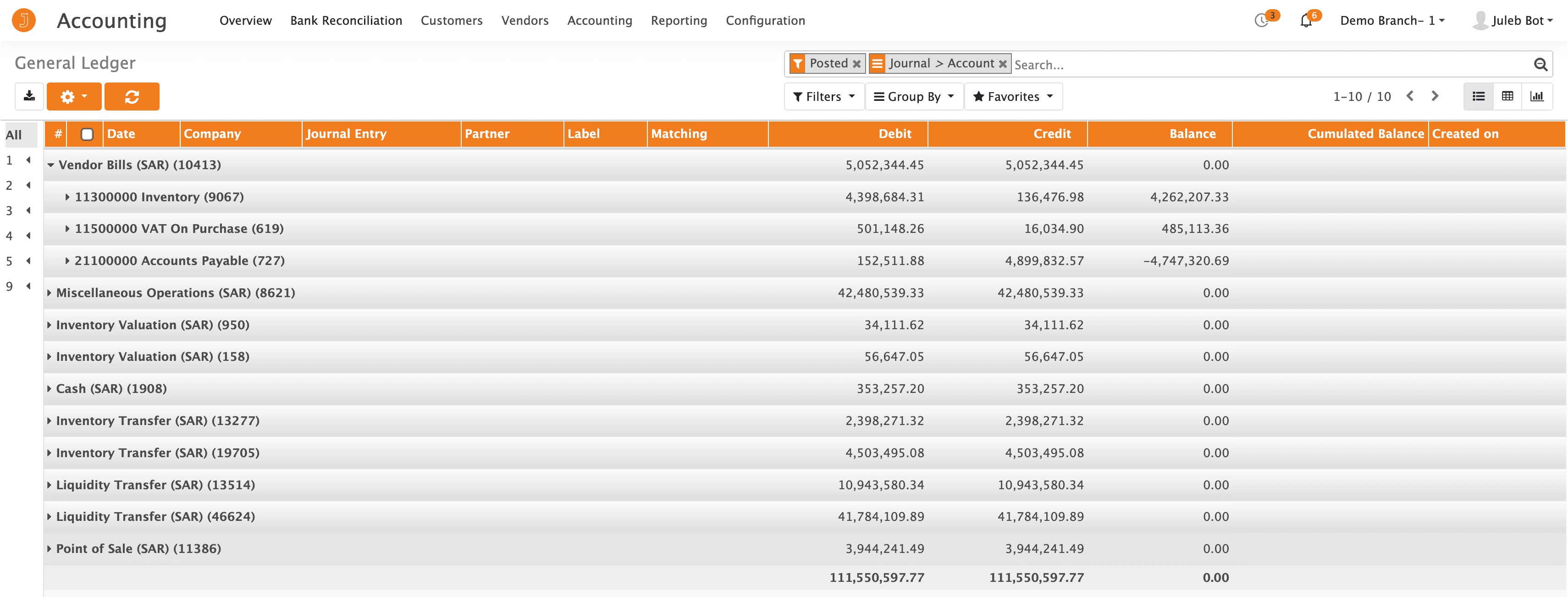This screenshot has height=597, width=1568.
Task: Open the Bank Reconciliation menu
Action: click(346, 21)
